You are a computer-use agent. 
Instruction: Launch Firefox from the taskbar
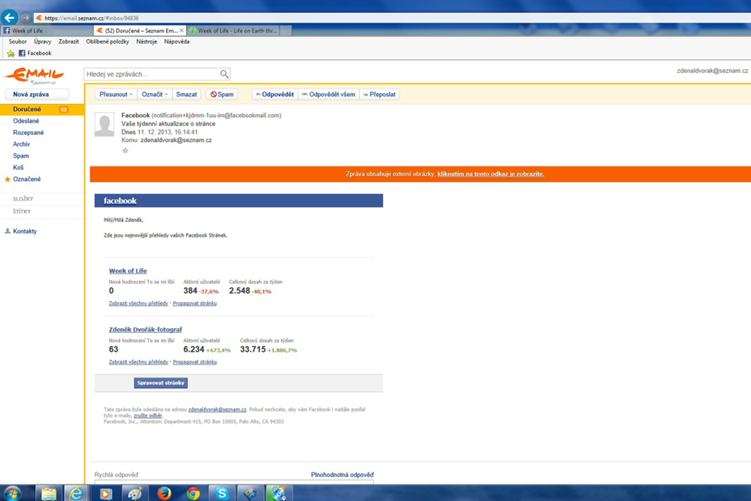(164, 493)
